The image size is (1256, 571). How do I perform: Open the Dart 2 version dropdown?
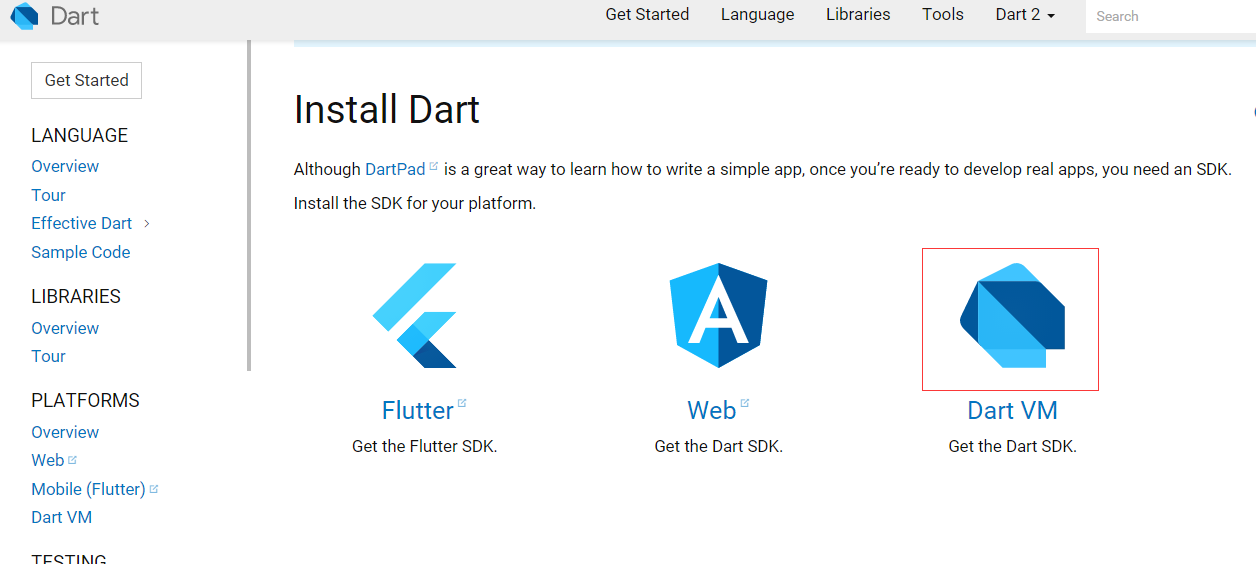(1025, 15)
